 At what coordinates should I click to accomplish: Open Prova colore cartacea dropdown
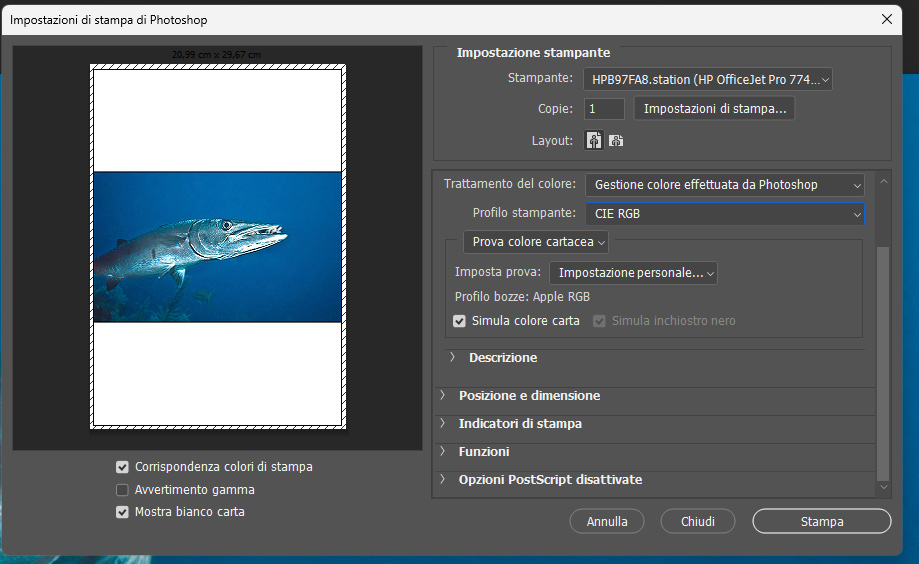click(536, 242)
